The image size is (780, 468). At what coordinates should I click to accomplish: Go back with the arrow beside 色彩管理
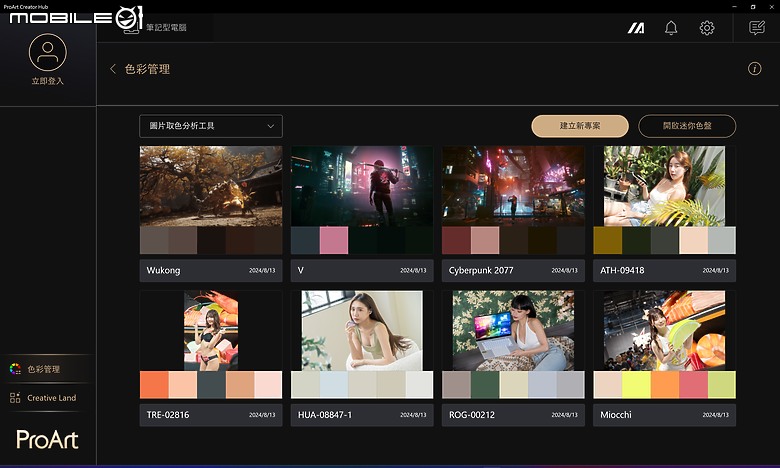pos(113,69)
